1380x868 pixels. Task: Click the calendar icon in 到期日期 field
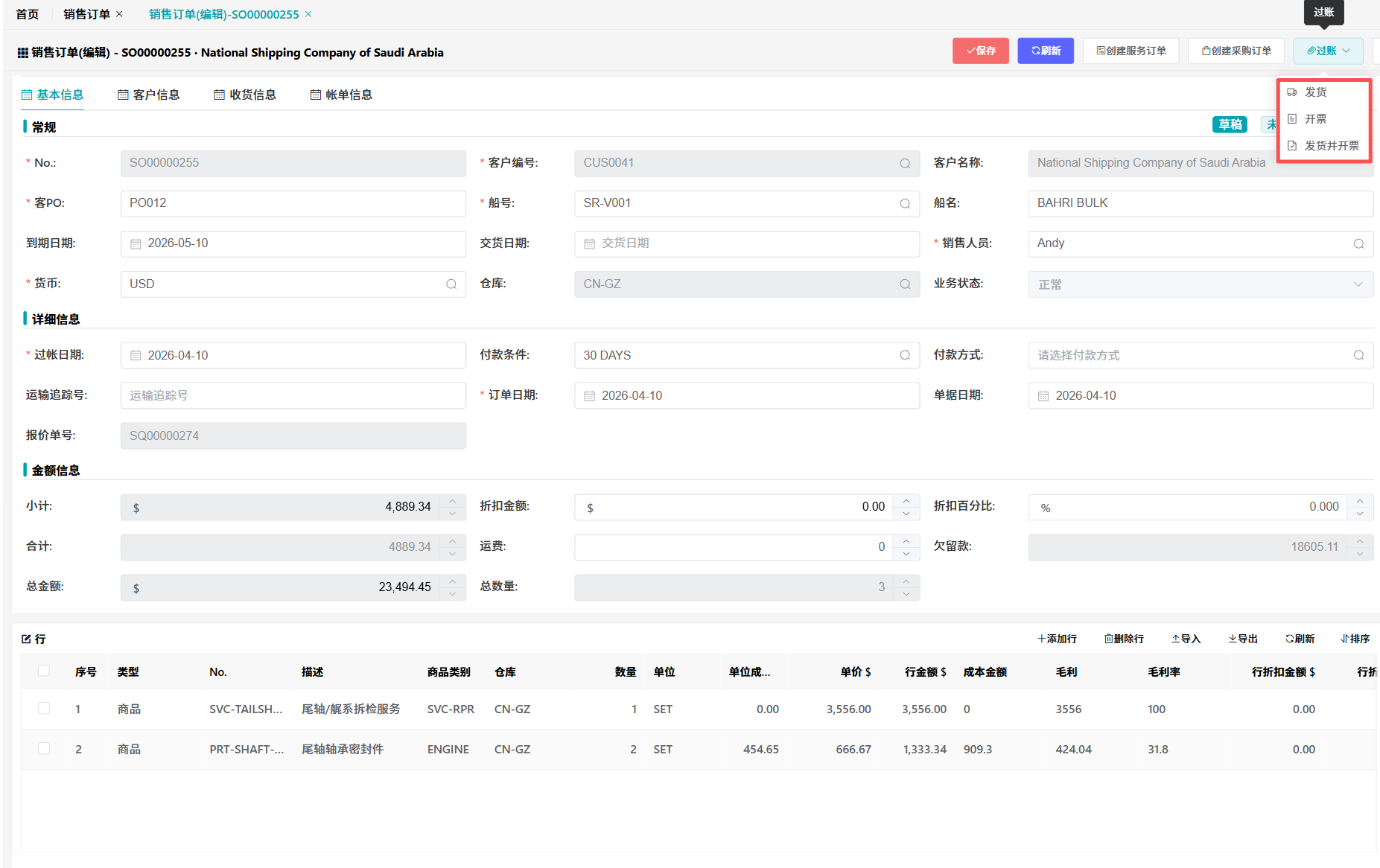(x=136, y=244)
